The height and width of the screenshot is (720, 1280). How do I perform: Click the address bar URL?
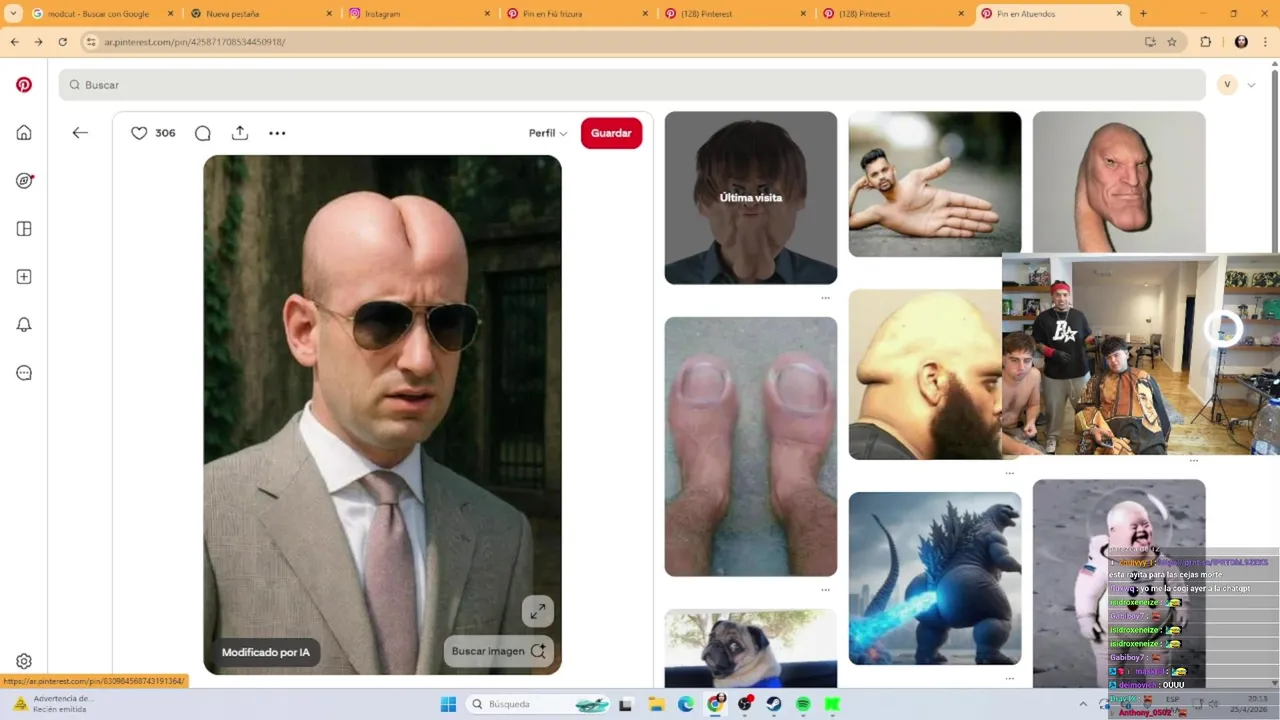(194, 42)
